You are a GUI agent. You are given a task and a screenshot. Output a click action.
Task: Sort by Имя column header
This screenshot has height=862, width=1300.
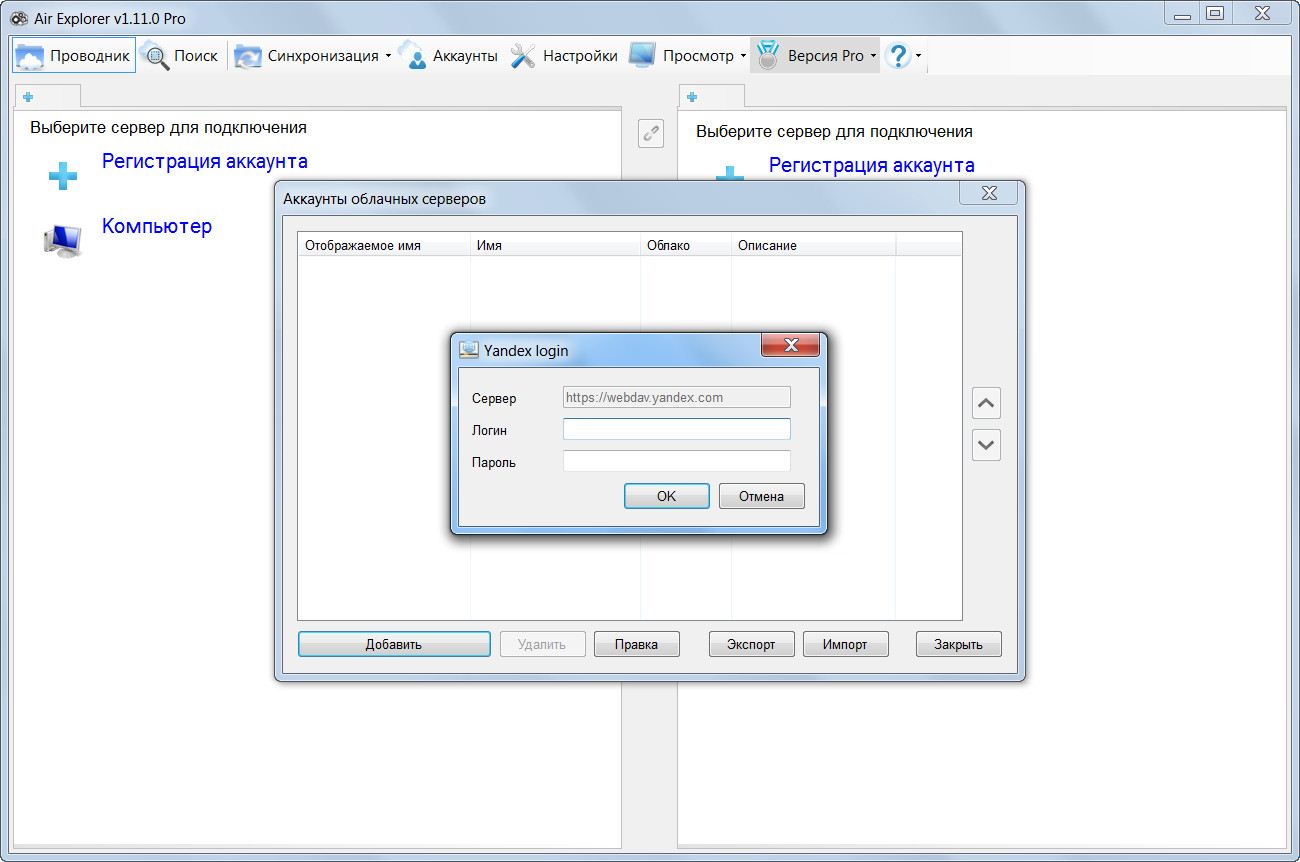click(555, 245)
